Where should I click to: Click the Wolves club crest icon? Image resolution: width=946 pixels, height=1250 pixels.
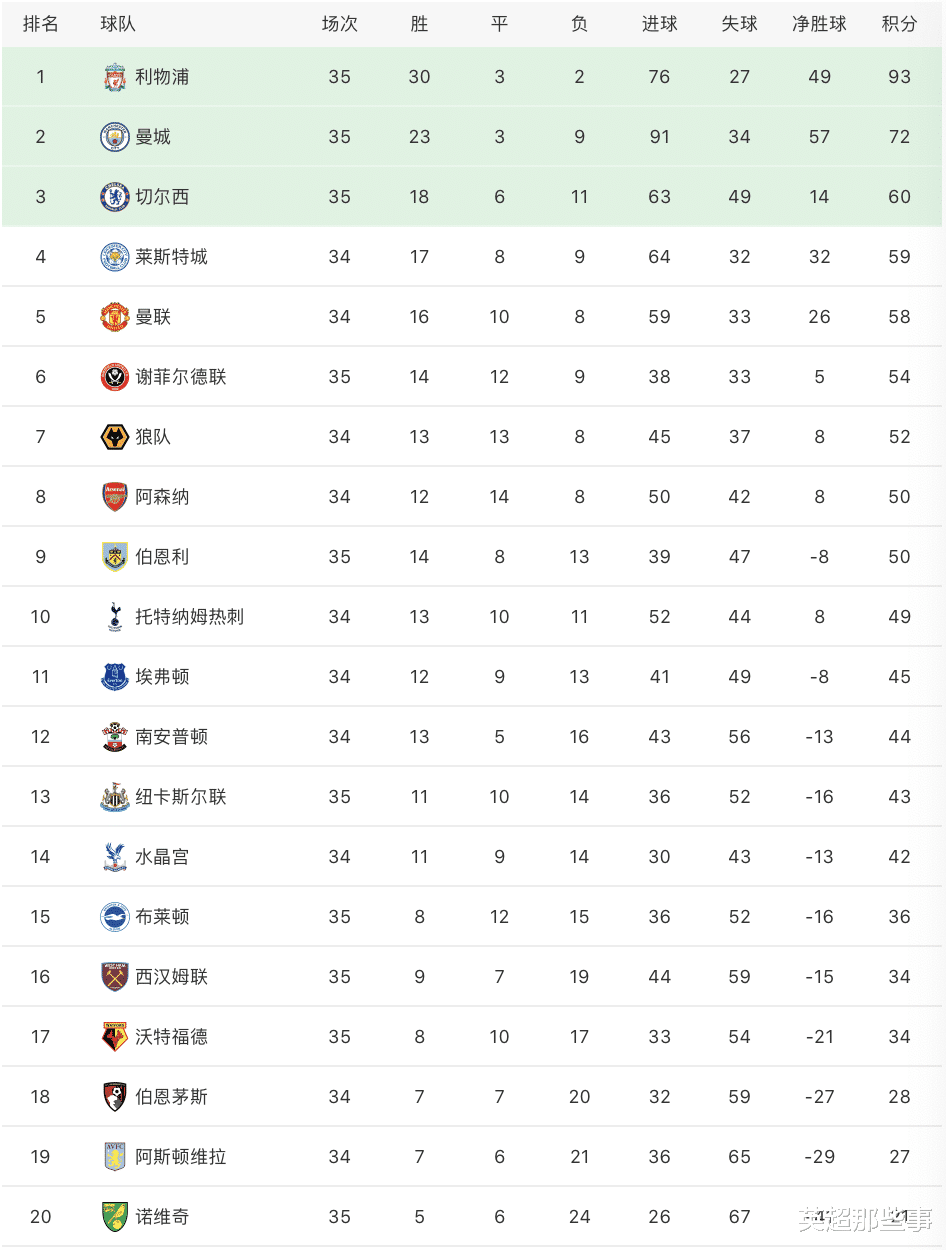[115, 437]
